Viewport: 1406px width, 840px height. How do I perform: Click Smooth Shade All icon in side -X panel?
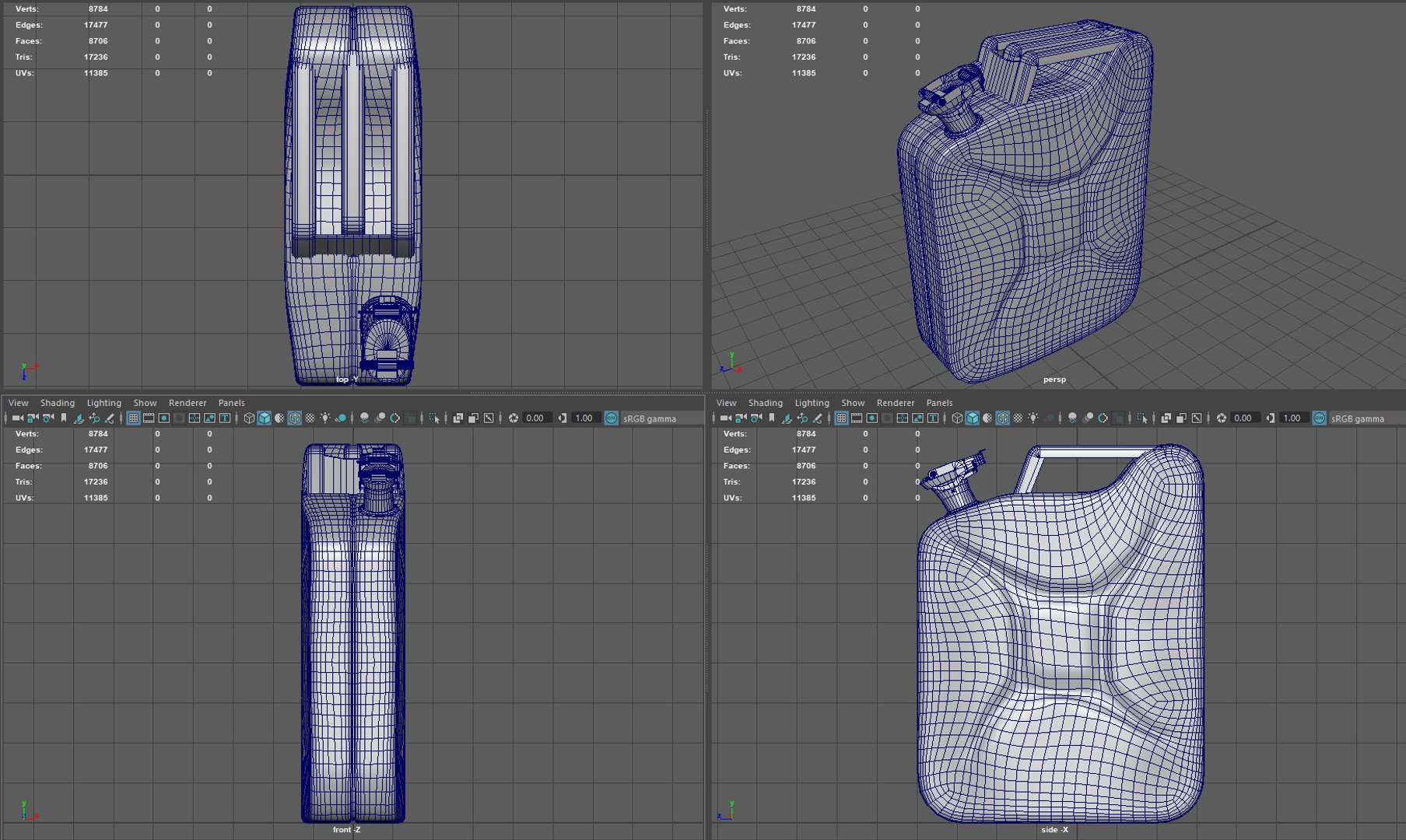coord(973,418)
